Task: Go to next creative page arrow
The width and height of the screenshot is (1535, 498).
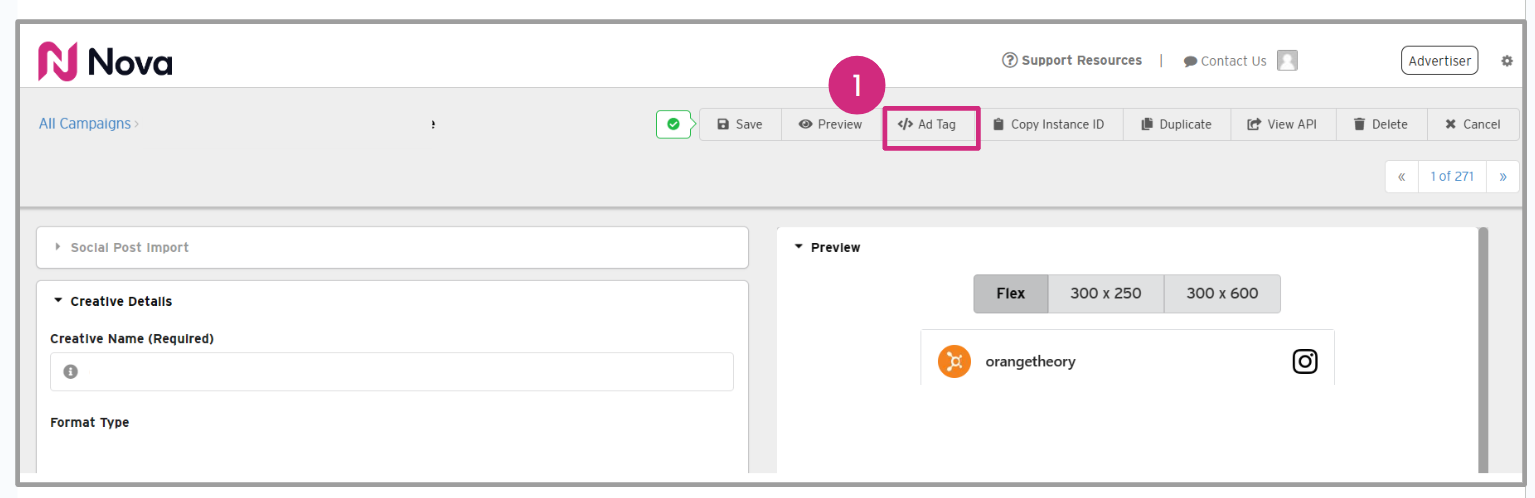Action: click(1502, 176)
